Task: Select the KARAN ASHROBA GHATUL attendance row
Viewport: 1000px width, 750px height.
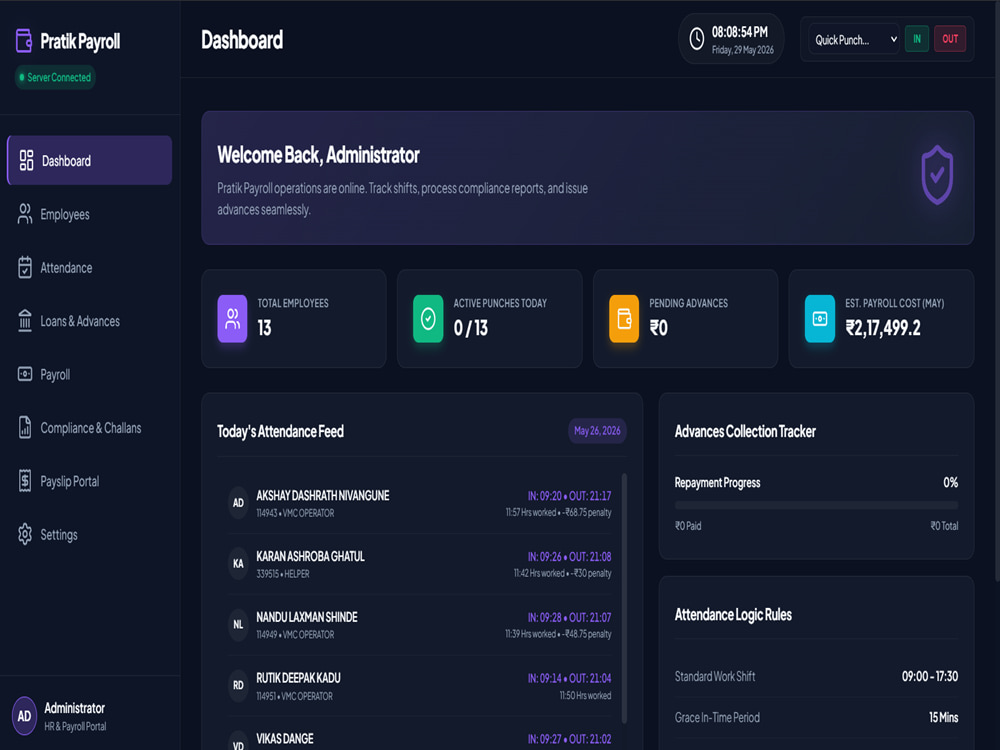Action: [x=419, y=564]
